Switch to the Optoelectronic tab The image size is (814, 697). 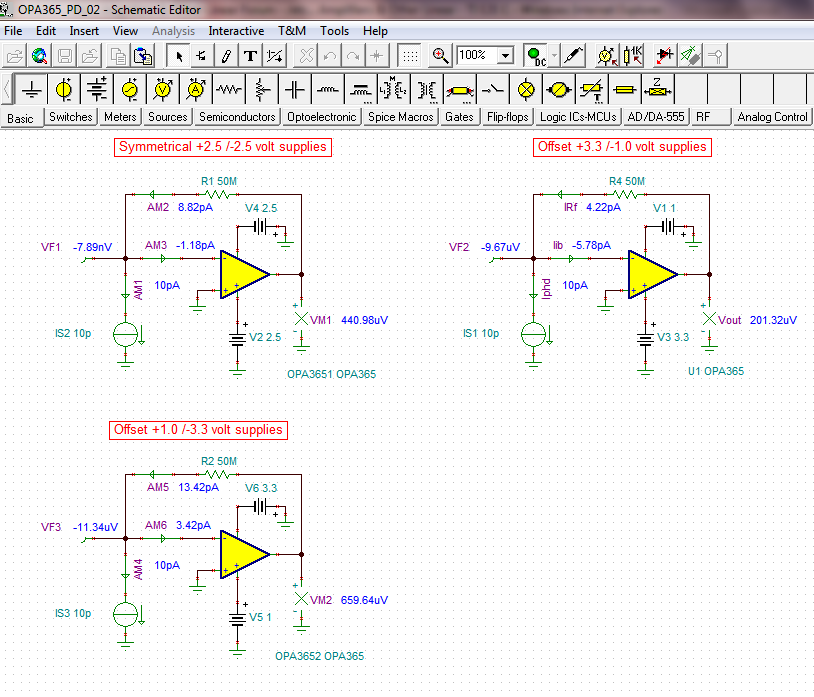coord(322,117)
